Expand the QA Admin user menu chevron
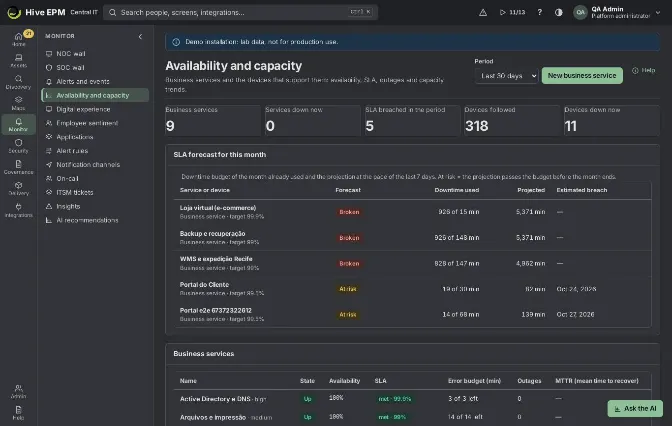This screenshot has height=426, width=672. pos(658,12)
